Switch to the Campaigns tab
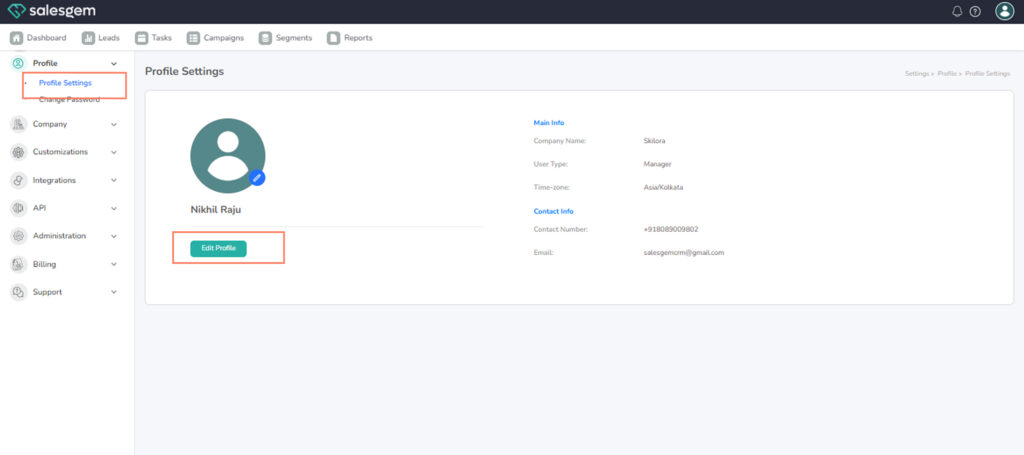The width and height of the screenshot is (1024, 455). click(x=215, y=38)
